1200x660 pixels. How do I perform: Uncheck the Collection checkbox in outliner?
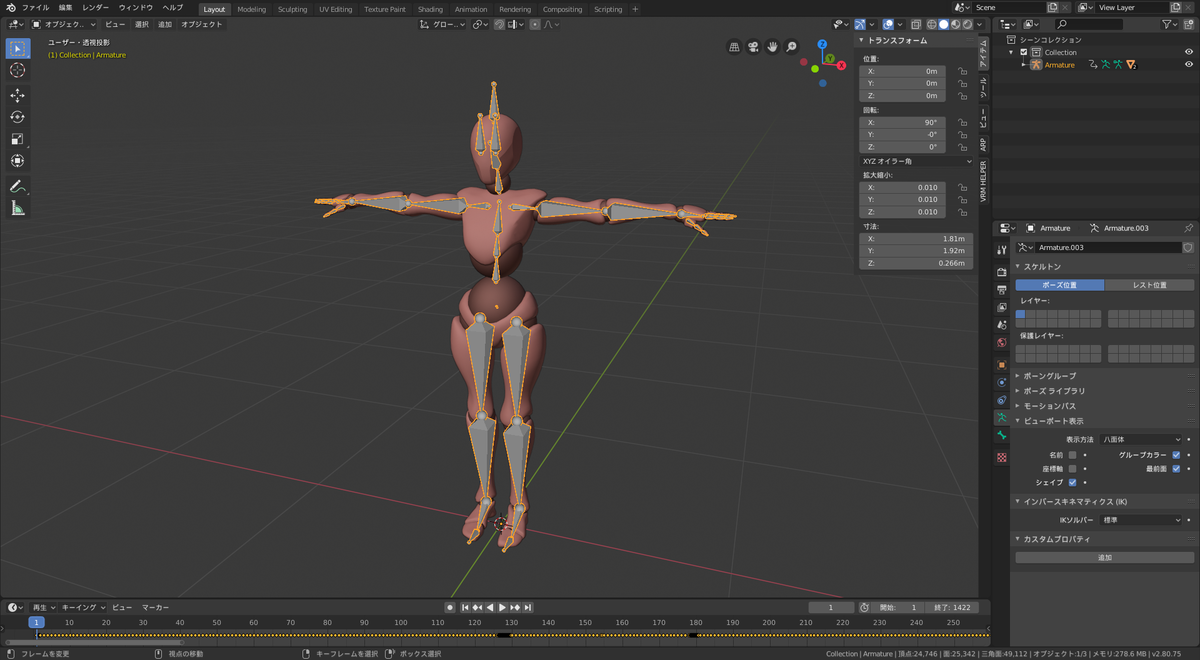click(x=1024, y=52)
